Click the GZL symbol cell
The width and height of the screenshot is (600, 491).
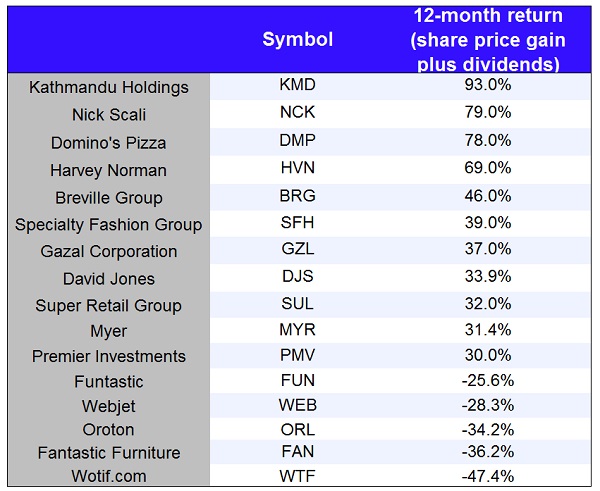pos(297,251)
